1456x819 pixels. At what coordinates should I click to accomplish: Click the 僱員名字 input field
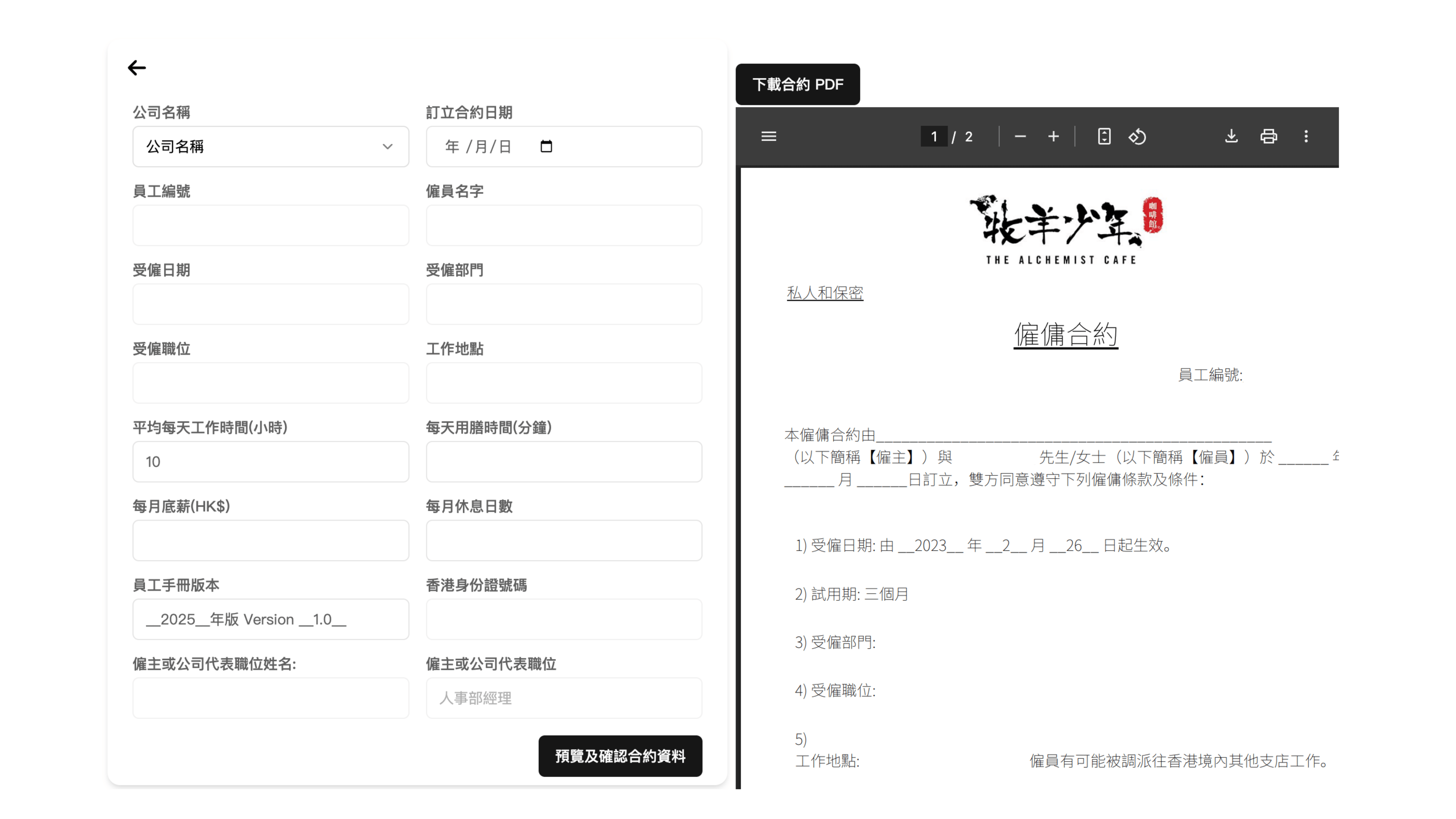click(564, 225)
